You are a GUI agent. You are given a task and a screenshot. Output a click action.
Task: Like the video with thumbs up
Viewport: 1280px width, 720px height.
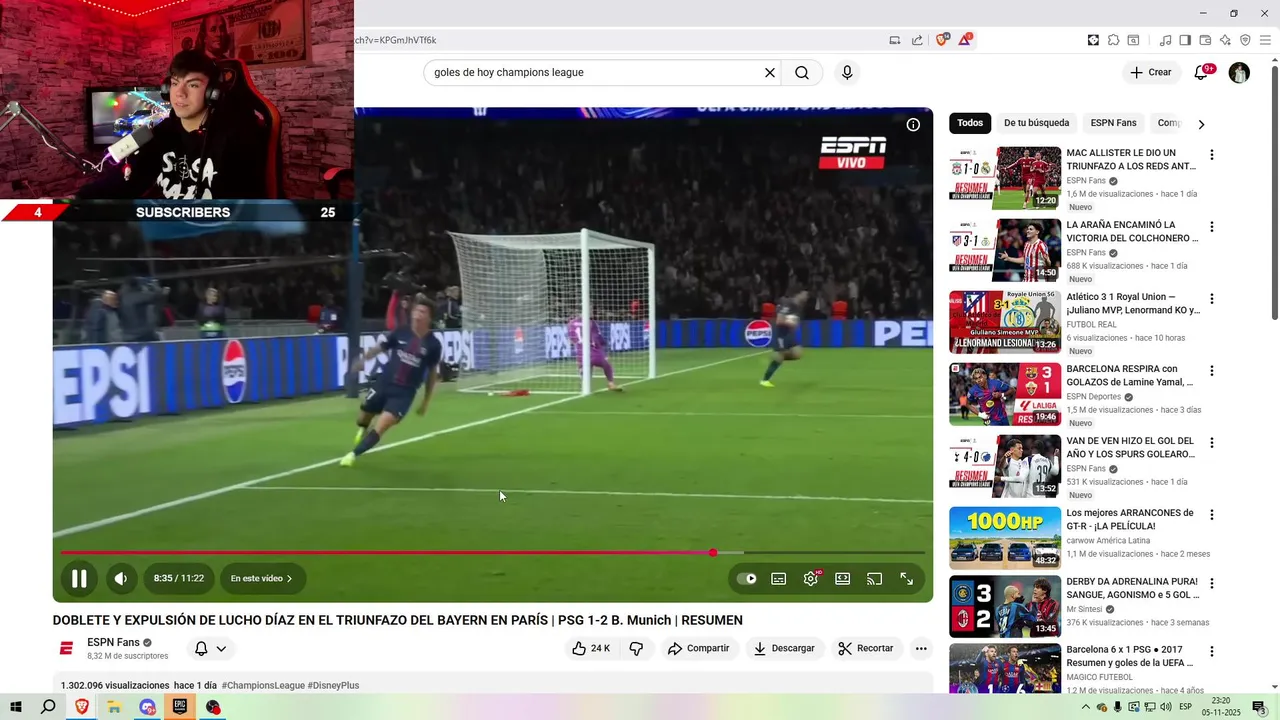tap(591, 648)
